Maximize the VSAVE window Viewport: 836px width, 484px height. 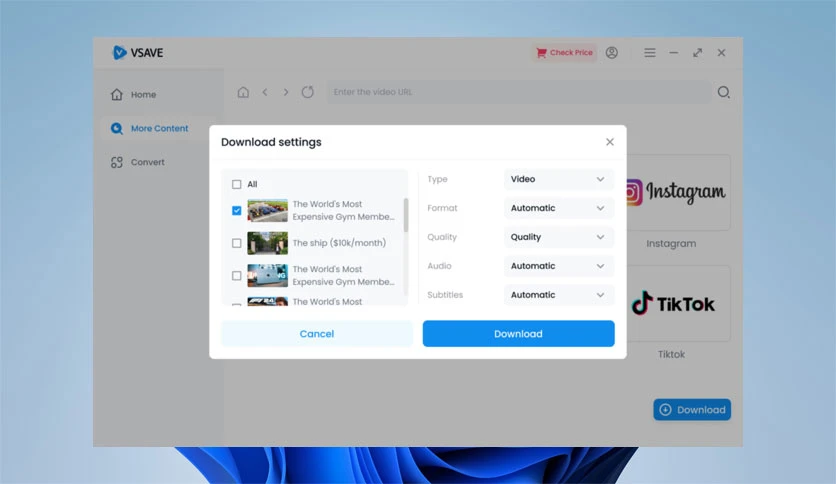coord(697,52)
